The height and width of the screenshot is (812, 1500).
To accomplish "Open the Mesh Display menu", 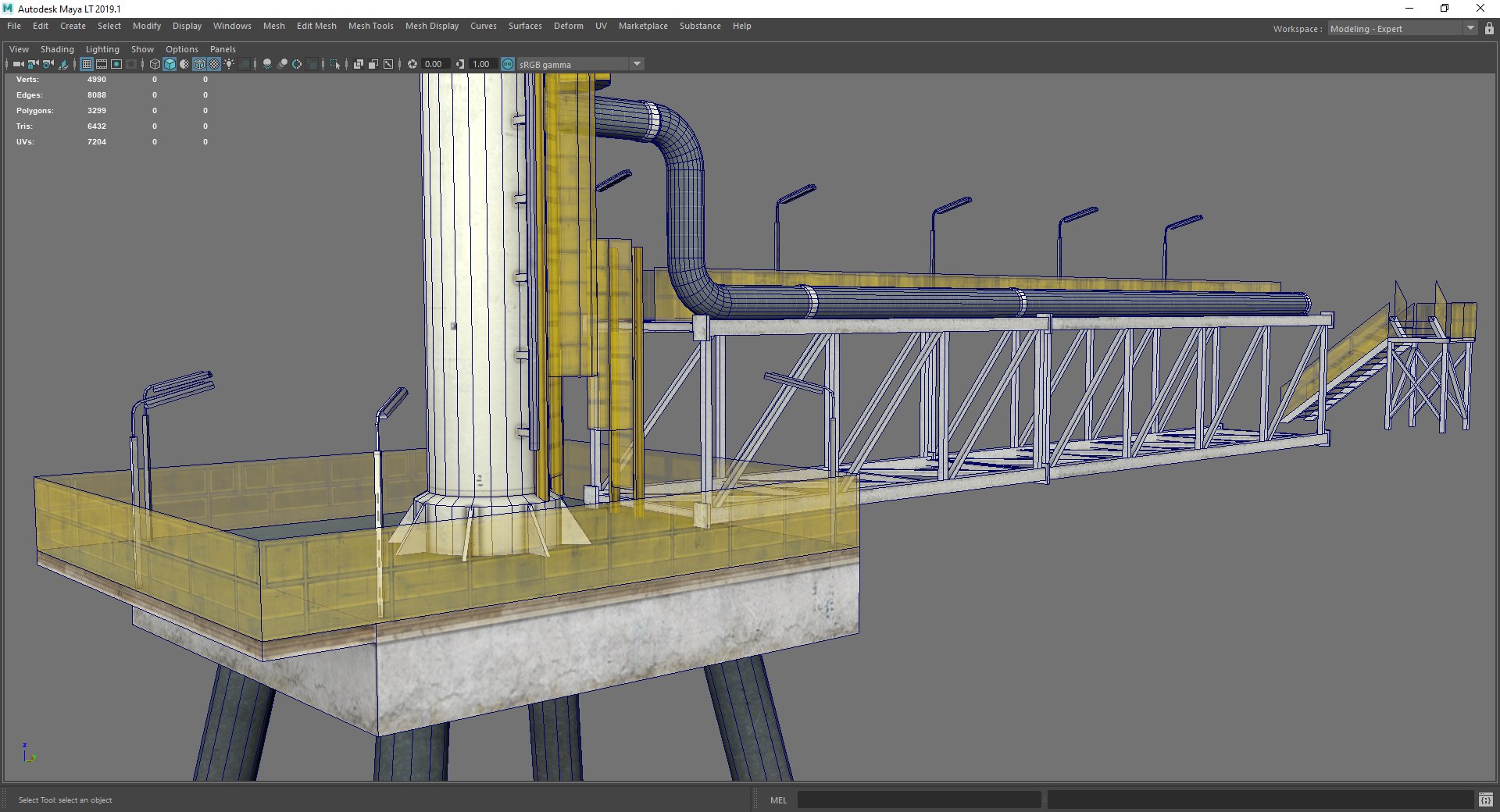I will (x=432, y=26).
